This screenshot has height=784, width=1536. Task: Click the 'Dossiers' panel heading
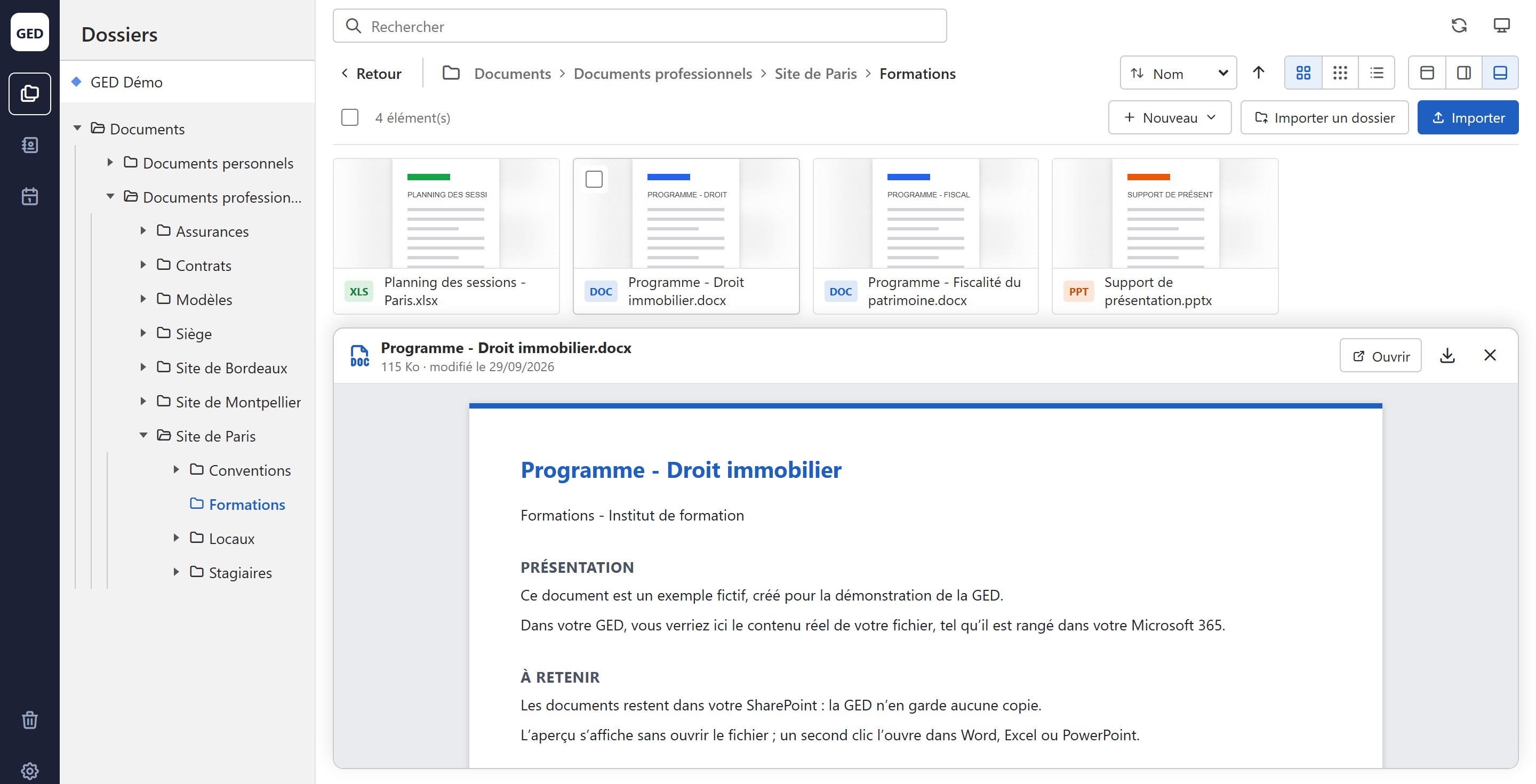119,34
